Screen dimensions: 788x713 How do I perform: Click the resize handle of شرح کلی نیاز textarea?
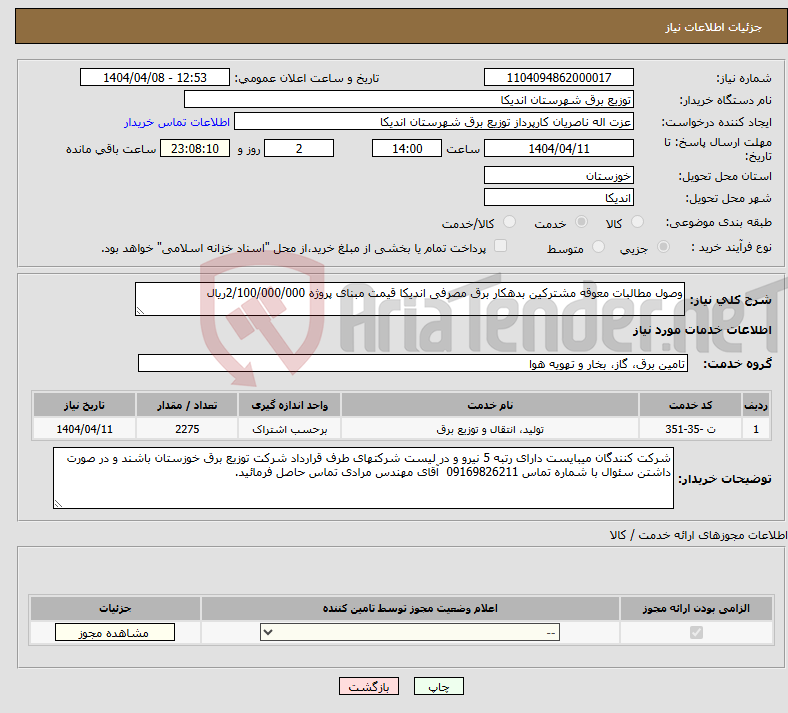[x=141, y=311]
